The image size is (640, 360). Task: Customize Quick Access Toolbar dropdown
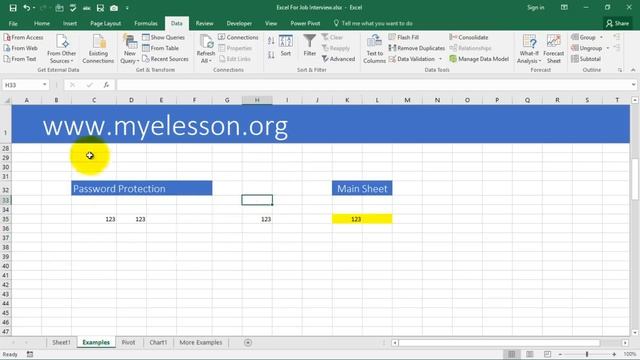[x=127, y=8]
